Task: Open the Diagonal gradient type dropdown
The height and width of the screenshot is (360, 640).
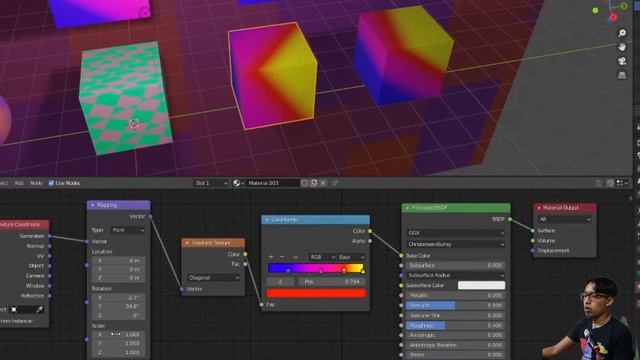Action: [213, 278]
